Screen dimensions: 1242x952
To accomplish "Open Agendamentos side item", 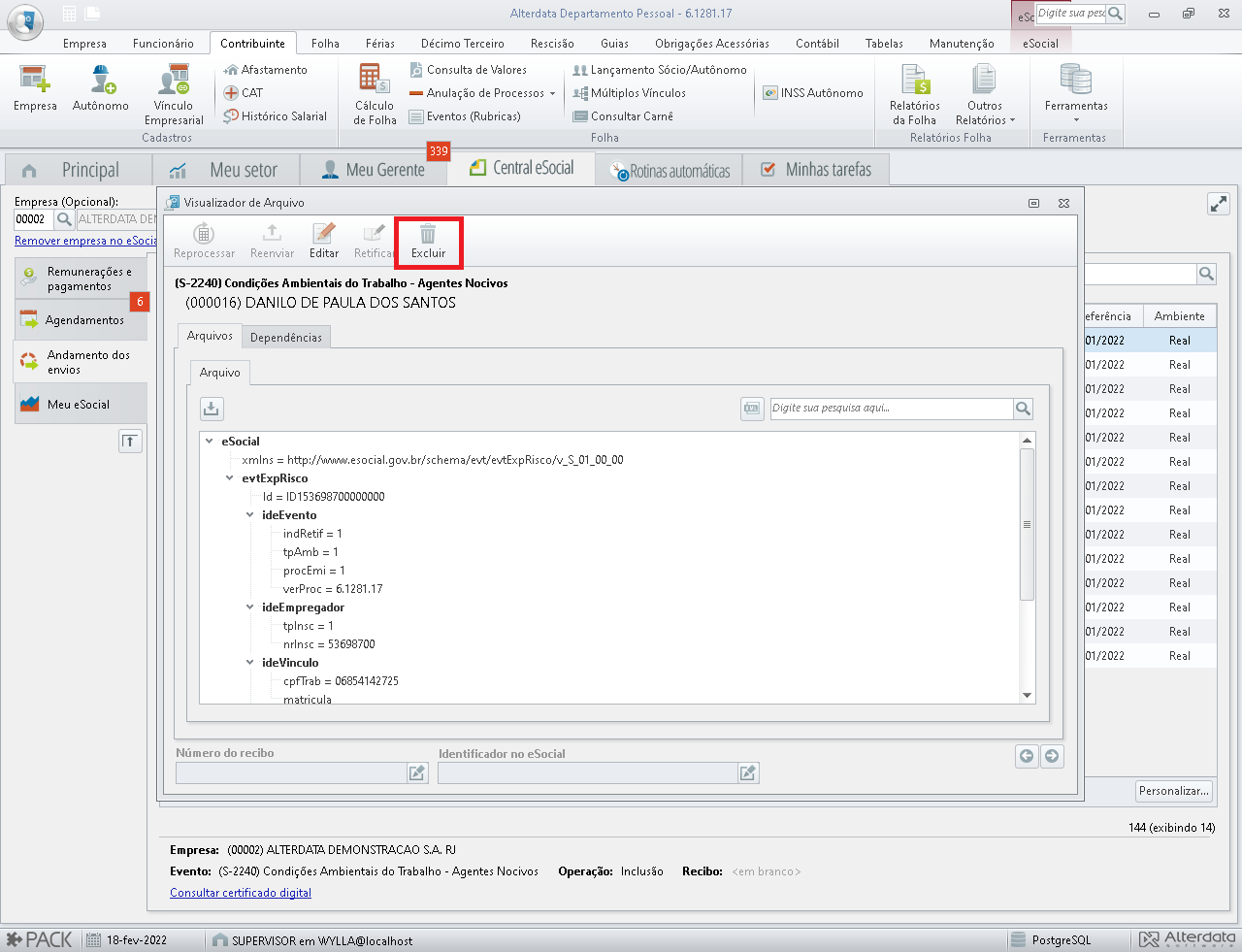I will tap(81, 320).
